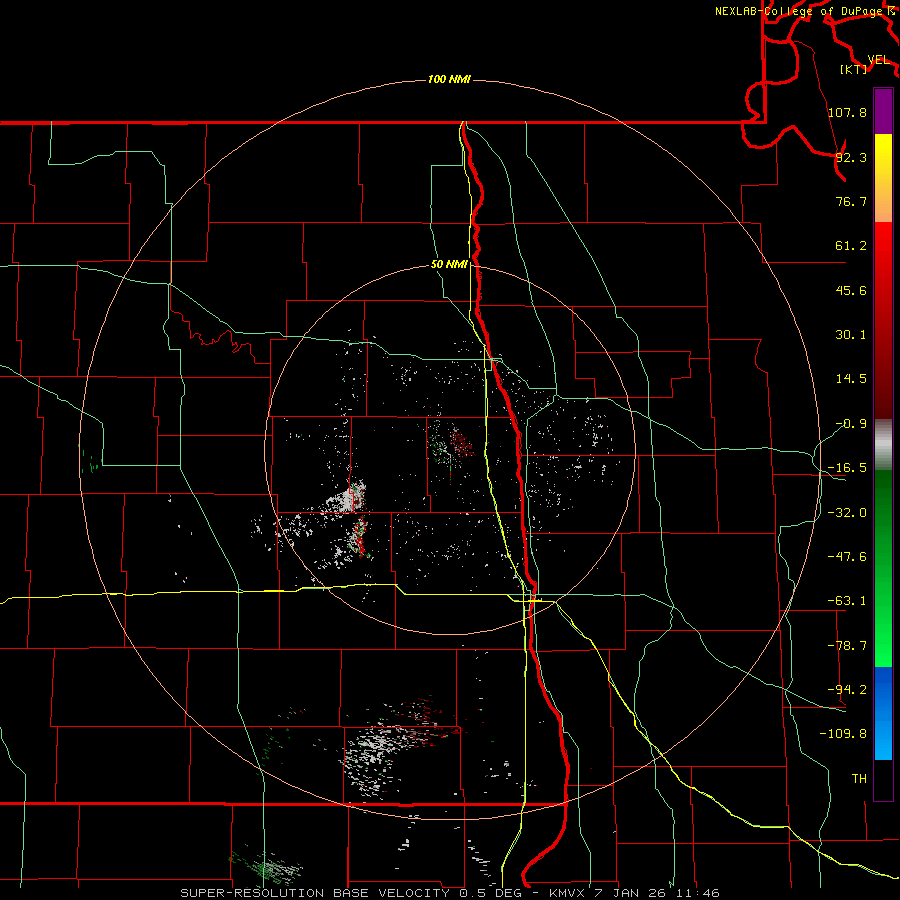
Task: Pick the yellow-orange segment of the color bar
Action: tap(883, 178)
